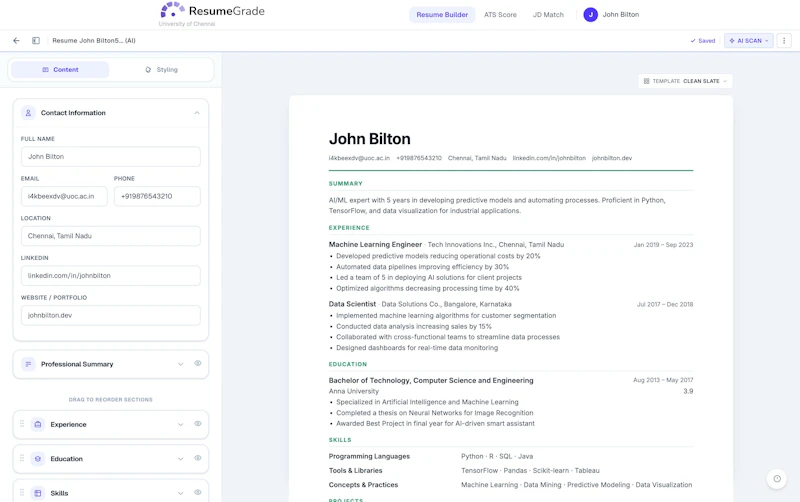Open the Template Clean Slate dropdown

click(685, 81)
